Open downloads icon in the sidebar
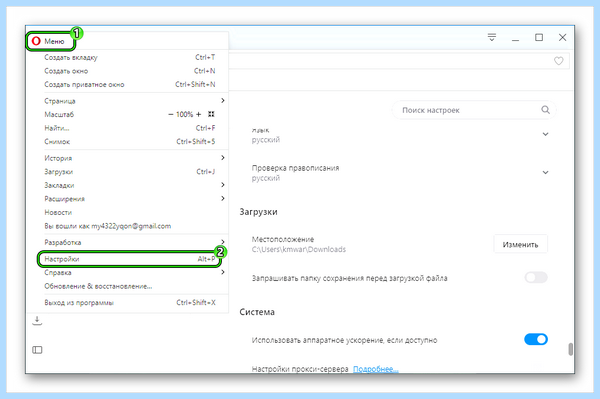Image resolution: width=600 pixels, height=399 pixels. (x=37, y=320)
